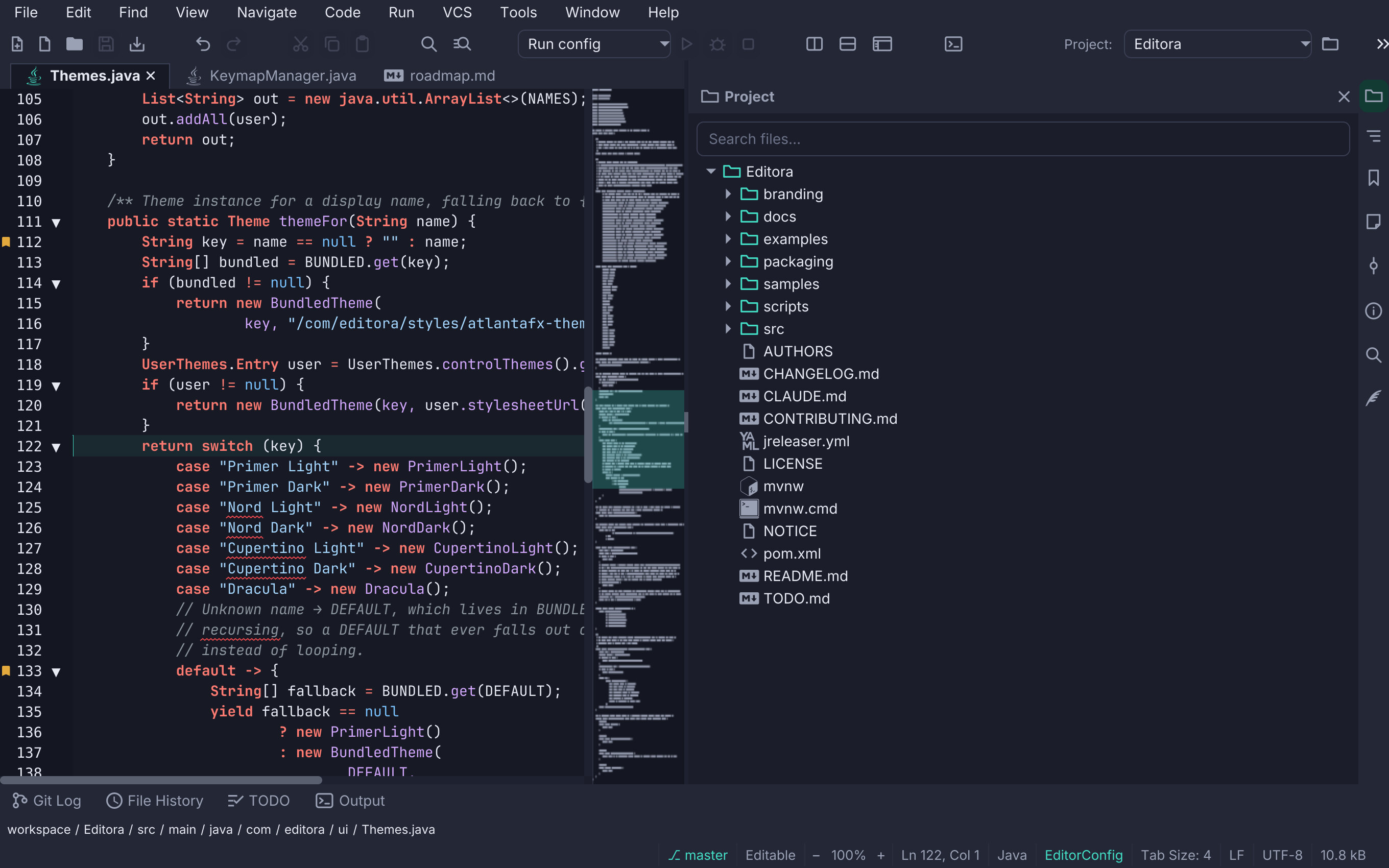Open the Notes sidebar icon

[x=1374, y=222]
